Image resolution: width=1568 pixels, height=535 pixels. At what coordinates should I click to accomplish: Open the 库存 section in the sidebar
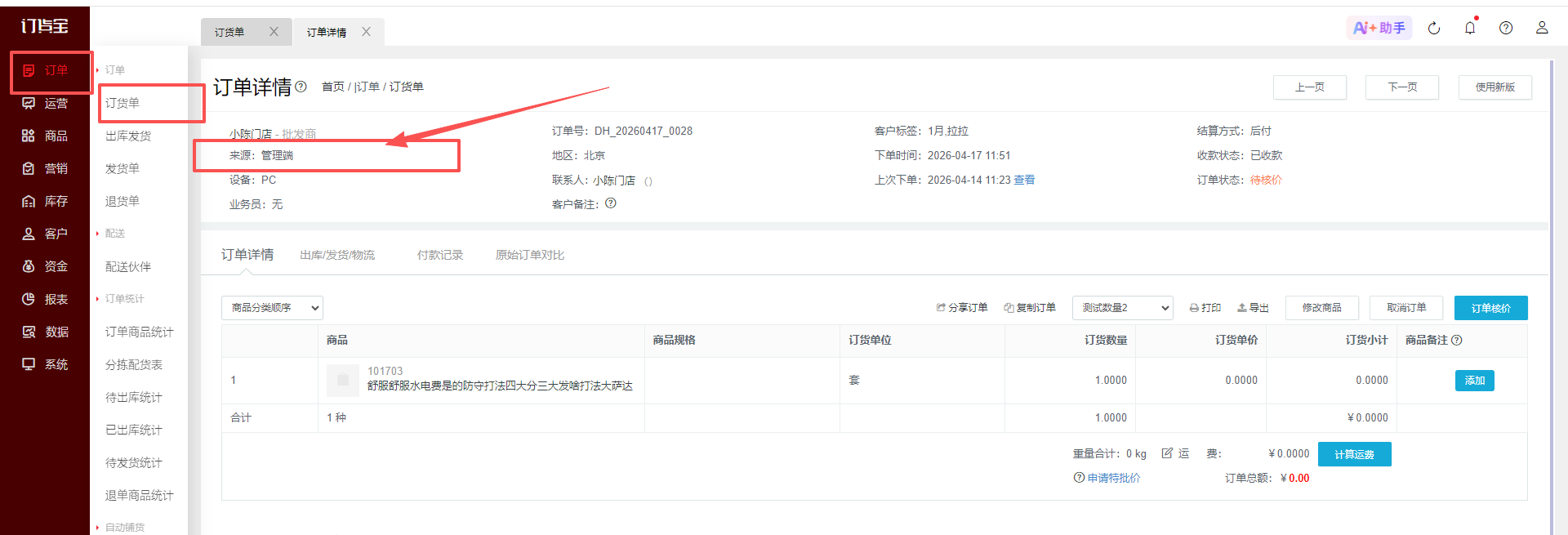coord(45,202)
